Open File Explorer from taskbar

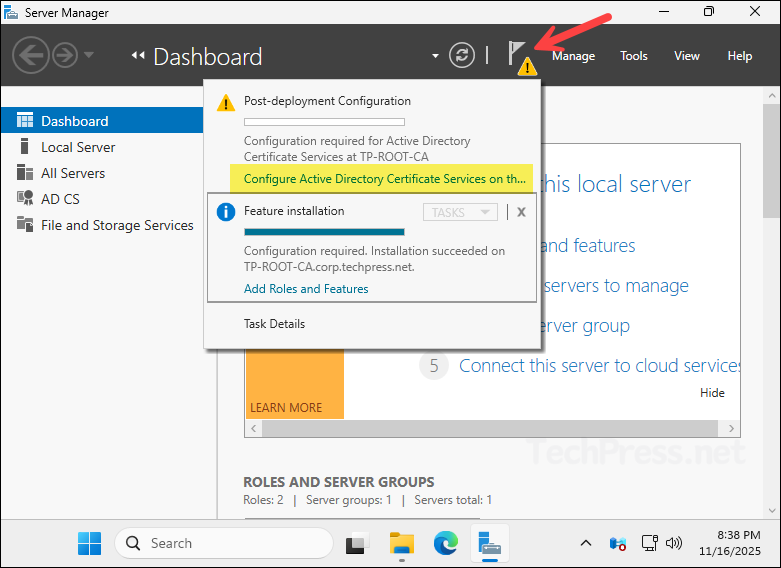pos(401,543)
